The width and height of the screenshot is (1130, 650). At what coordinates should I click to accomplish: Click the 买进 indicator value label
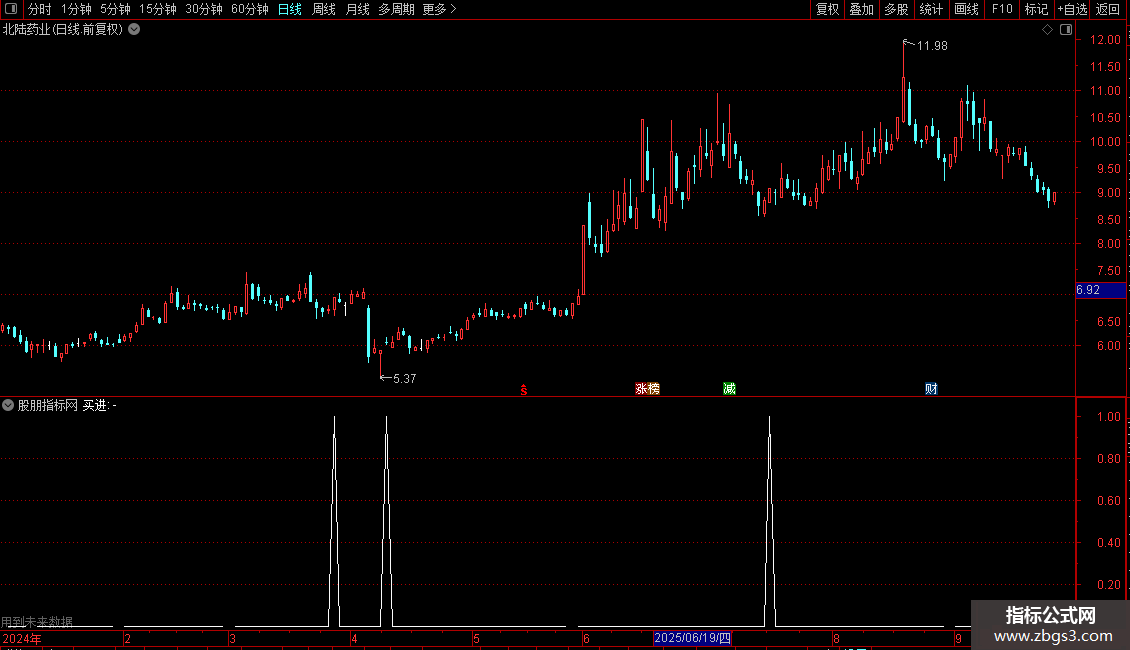tap(99, 406)
